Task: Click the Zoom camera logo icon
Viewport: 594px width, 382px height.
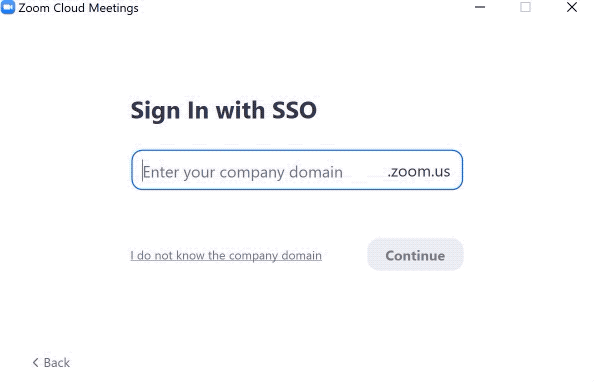Action: [x=8, y=7]
